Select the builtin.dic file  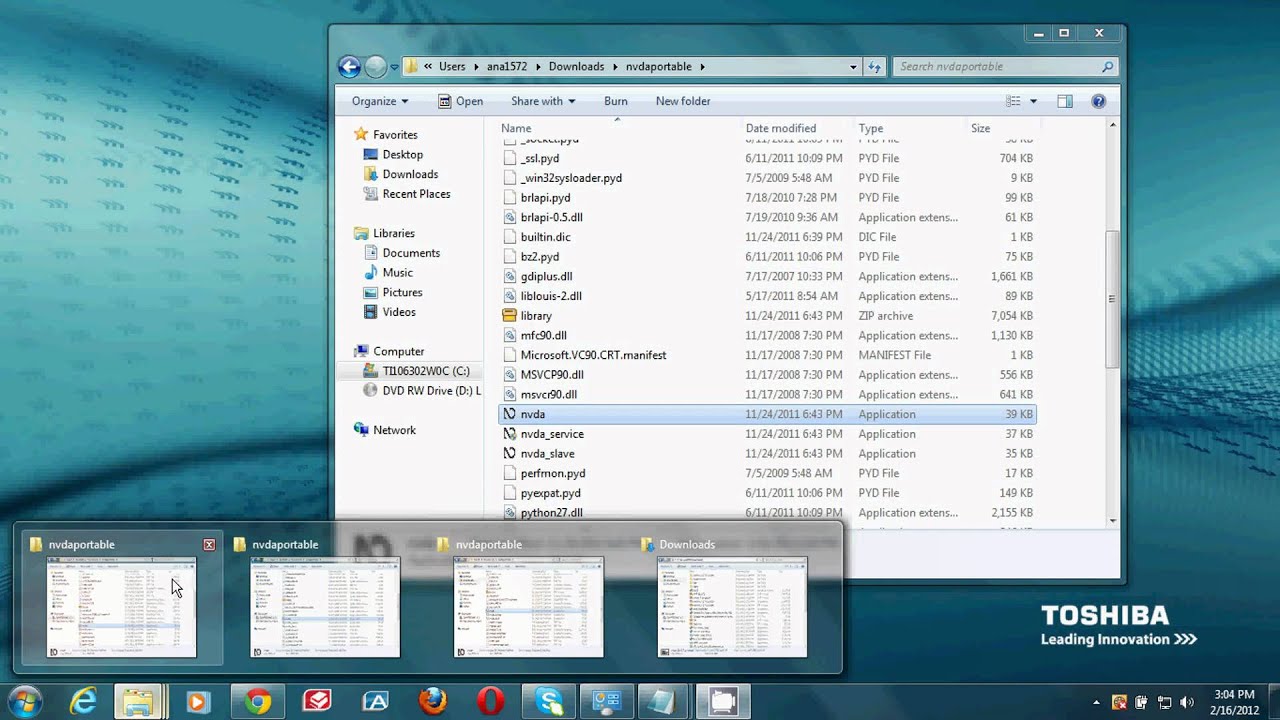[x=545, y=237]
